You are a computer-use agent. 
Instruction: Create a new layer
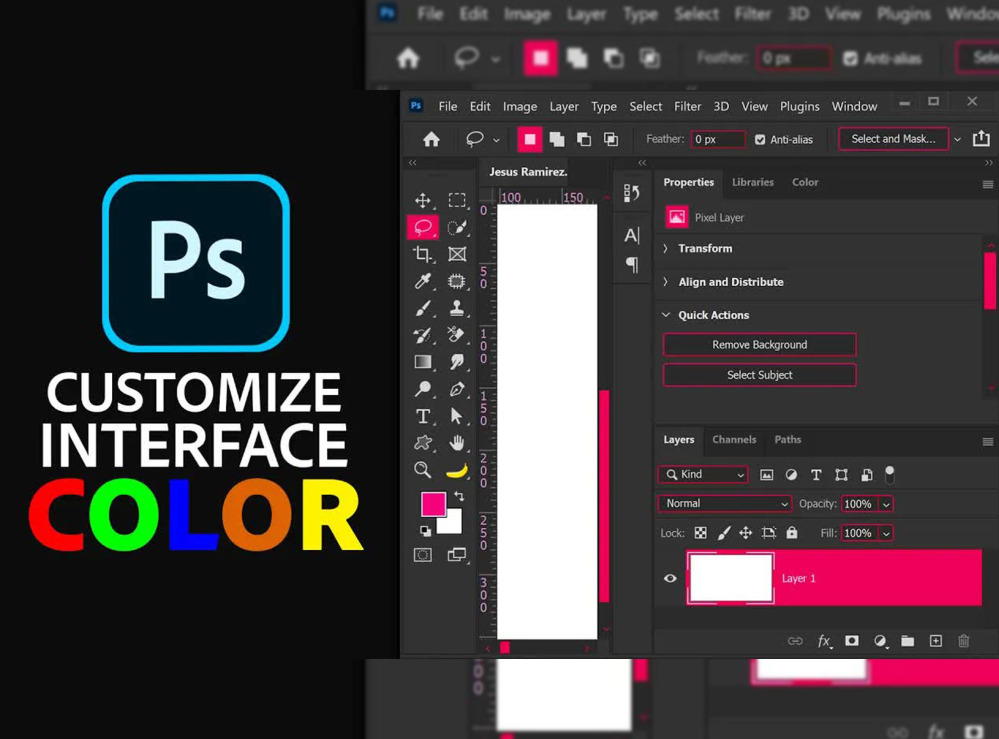click(935, 641)
